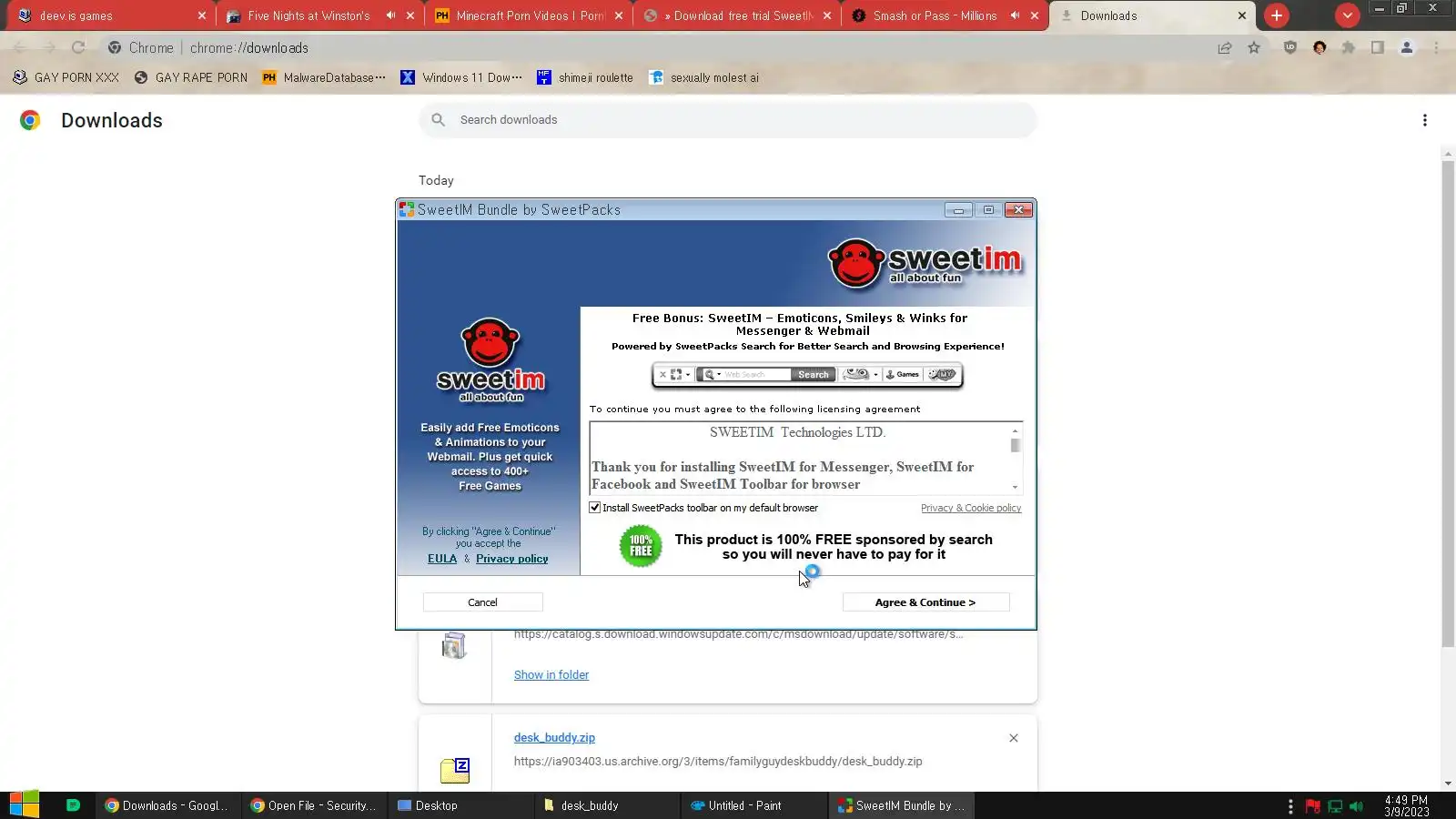
Task: Open the volume control in tray
Action: click(1357, 806)
